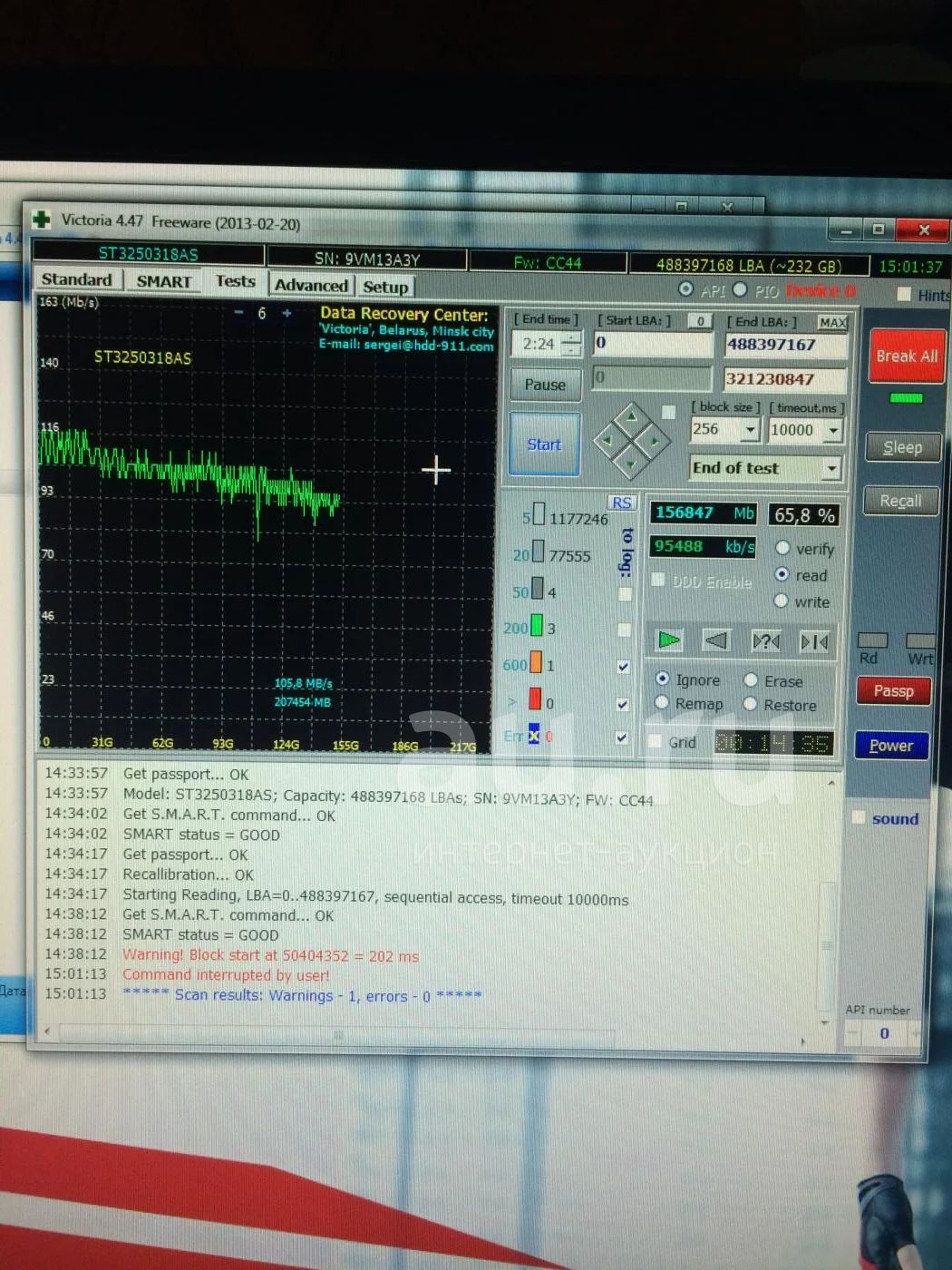
Task: Choose the Remap radio option
Action: click(662, 703)
